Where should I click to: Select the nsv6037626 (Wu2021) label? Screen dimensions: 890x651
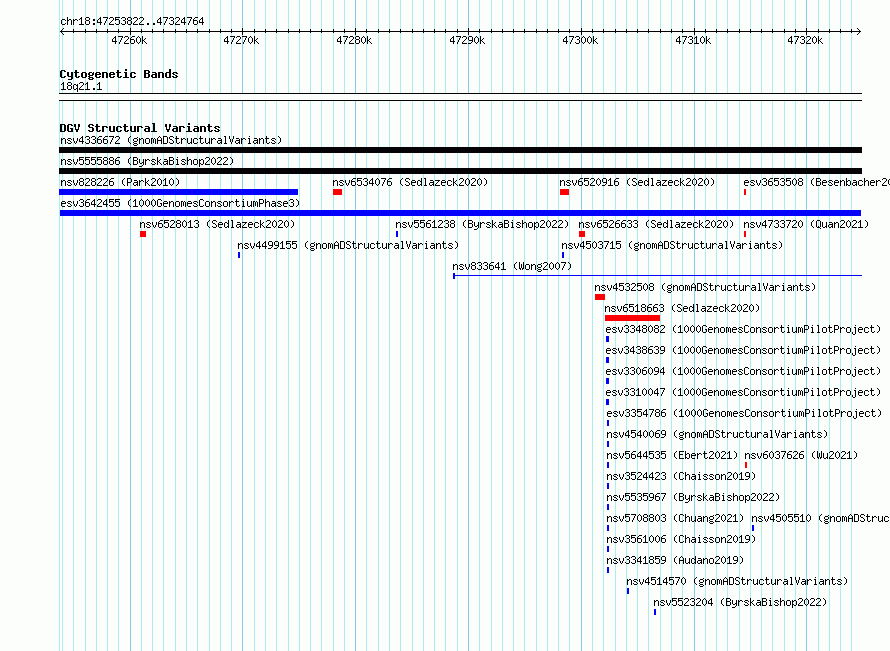click(801, 455)
